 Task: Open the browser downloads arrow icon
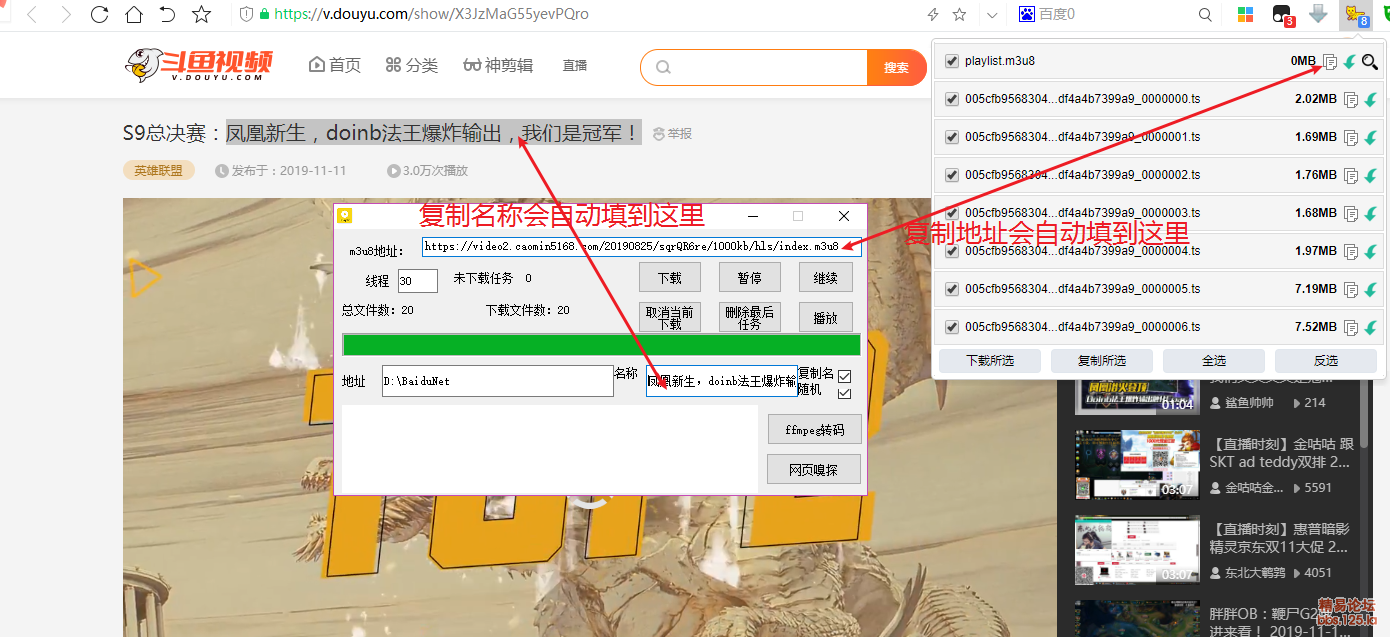pyautogui.click(x=1318, y=14)
